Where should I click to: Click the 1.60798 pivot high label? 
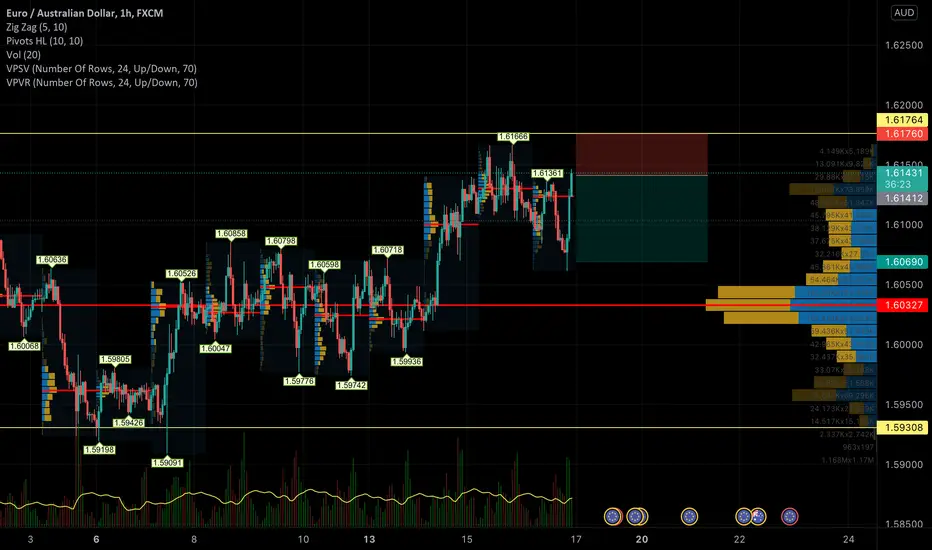pyautogui.click(x=281, y=241)
